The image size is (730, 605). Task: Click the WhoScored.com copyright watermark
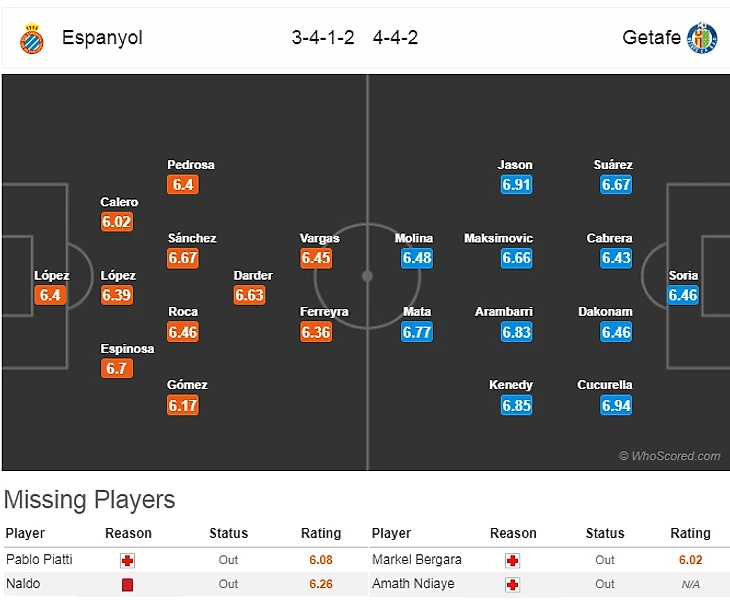pyautogui.click(x=668, y=456)
